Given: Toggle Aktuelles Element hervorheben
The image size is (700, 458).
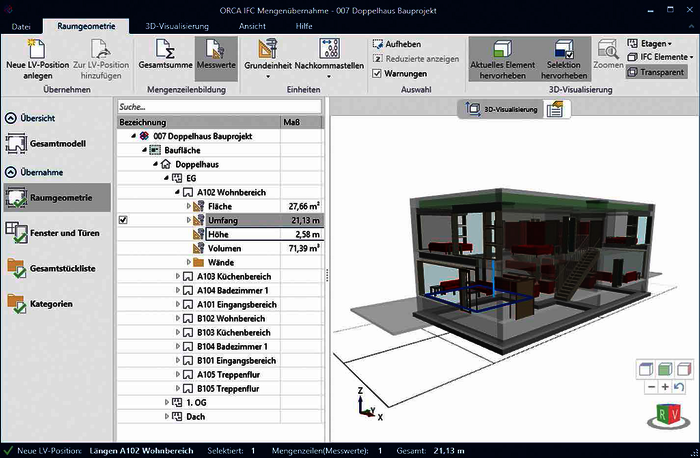Looking at the screenshot, I should [502, 59].
